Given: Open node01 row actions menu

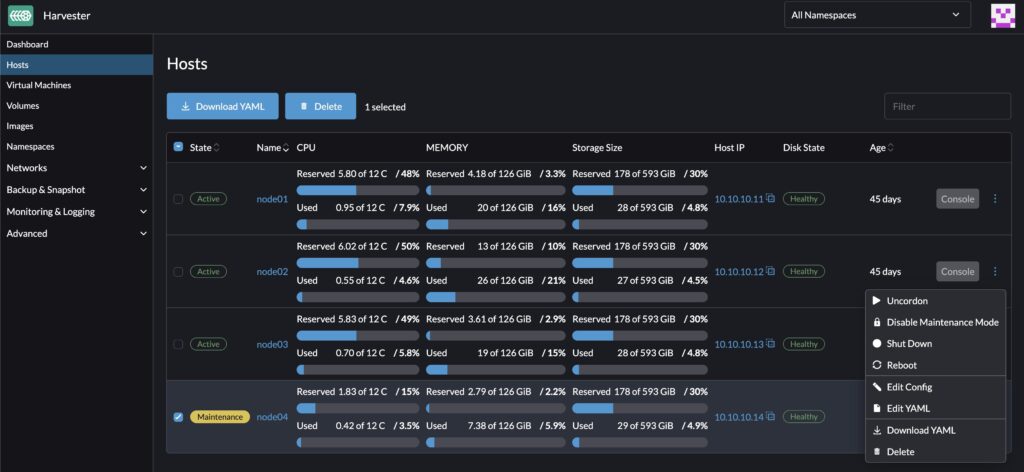Looking at the screenshot, I should pos(994,199).
